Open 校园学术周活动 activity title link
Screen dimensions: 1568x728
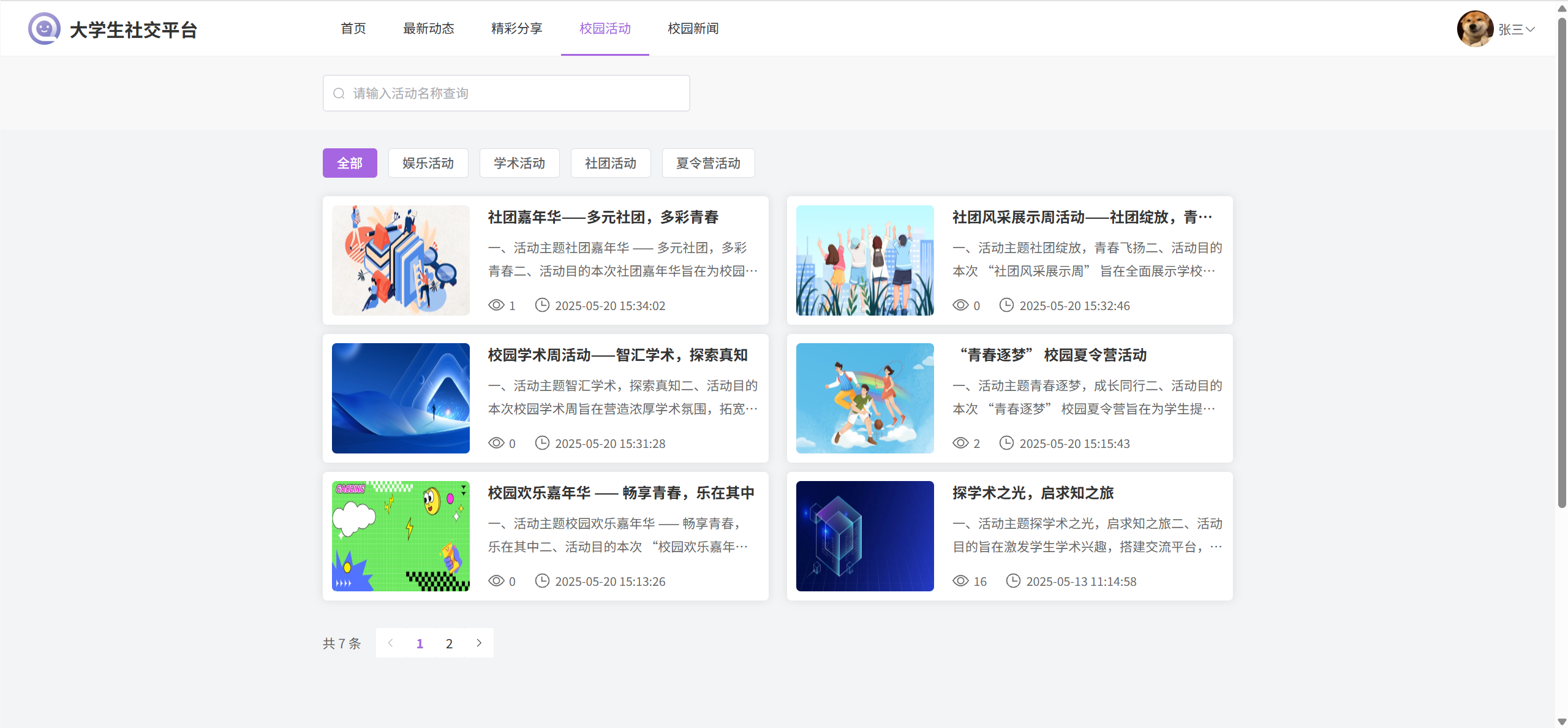[617, 355]
